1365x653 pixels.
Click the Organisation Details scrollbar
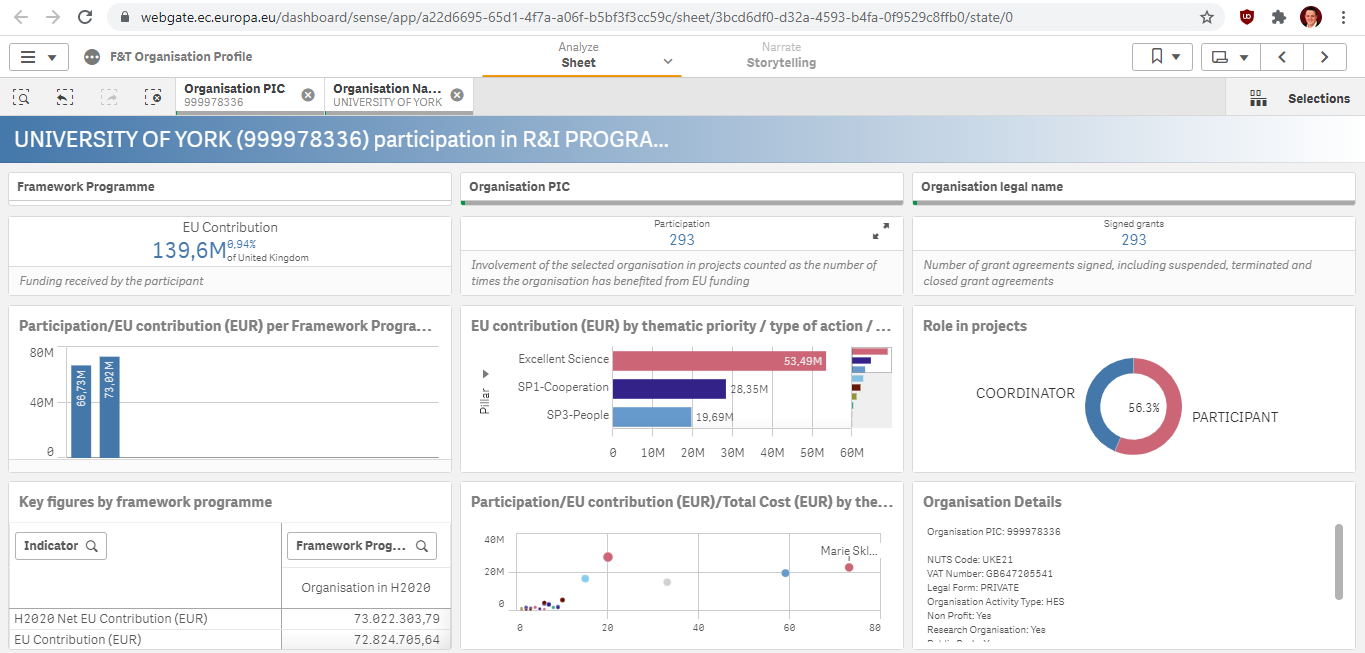[1339, 561]
